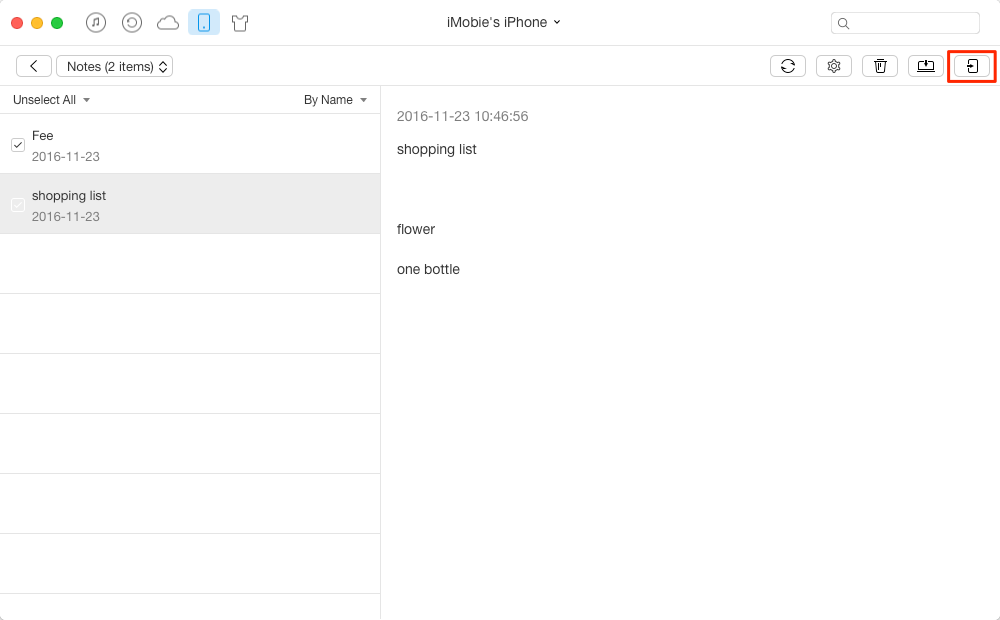Delete selected notes with trash icon

pos(880,66)
